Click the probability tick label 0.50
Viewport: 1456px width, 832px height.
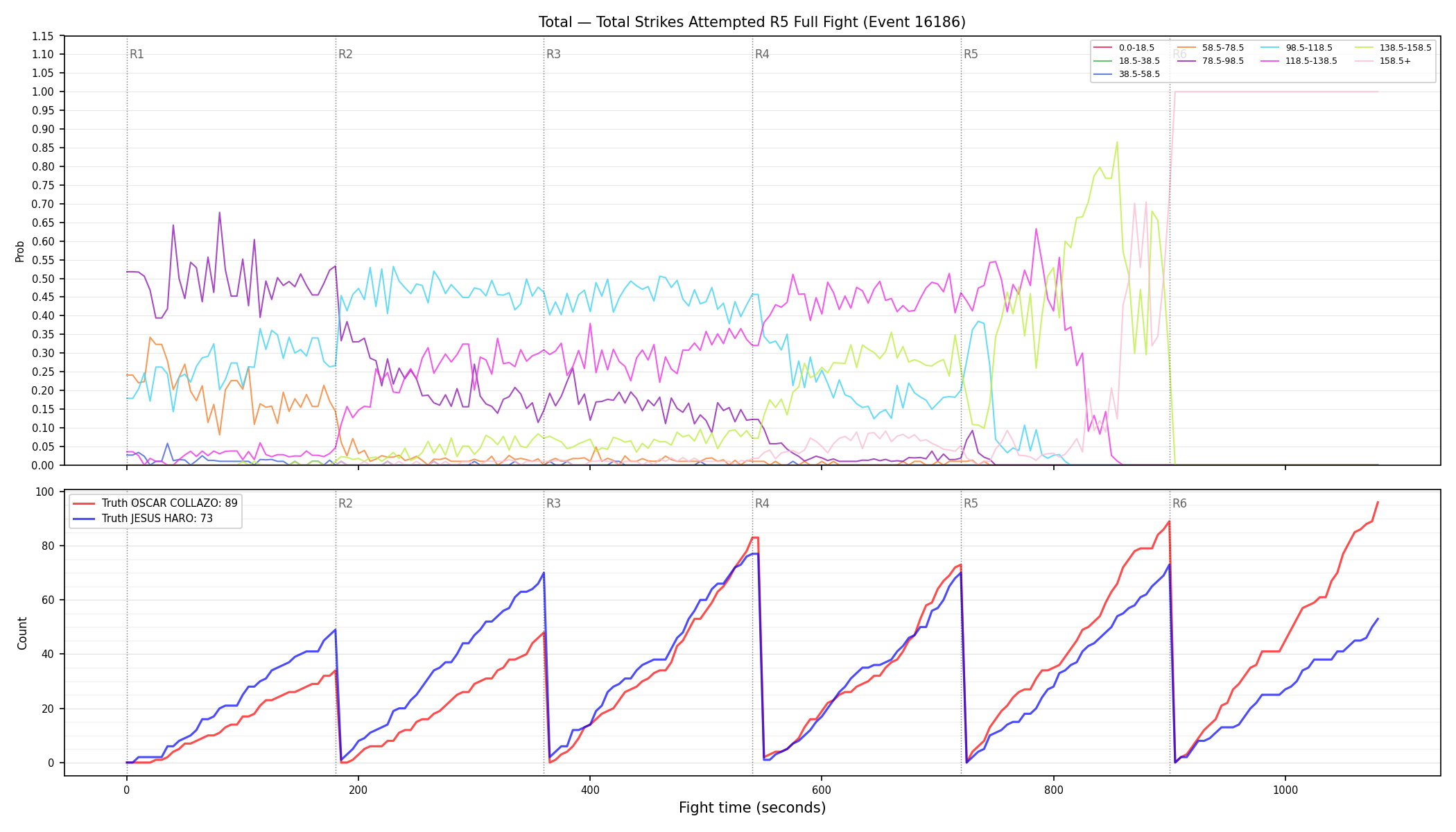point(43,279)
